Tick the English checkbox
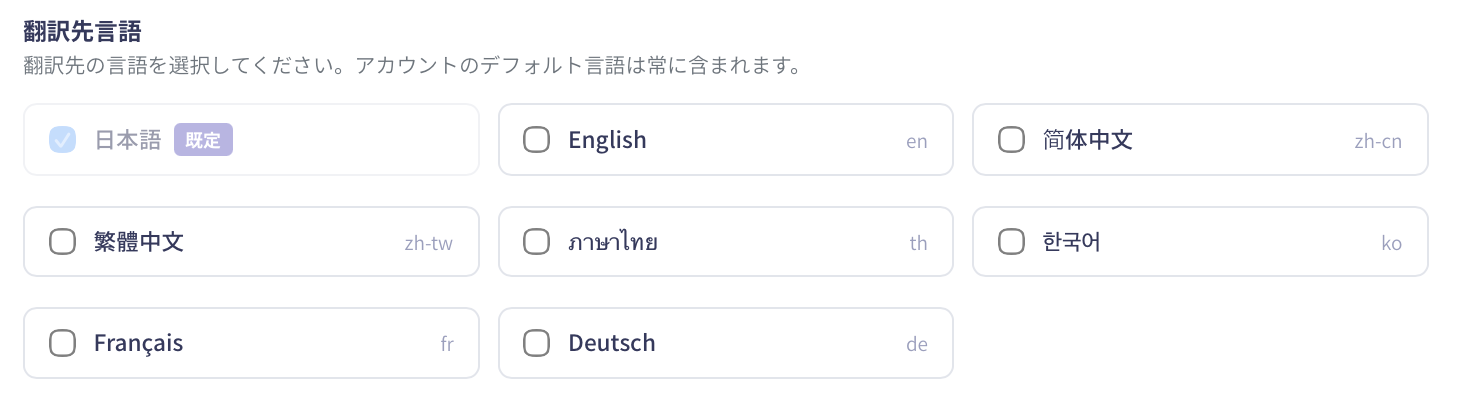 (537, 140)
